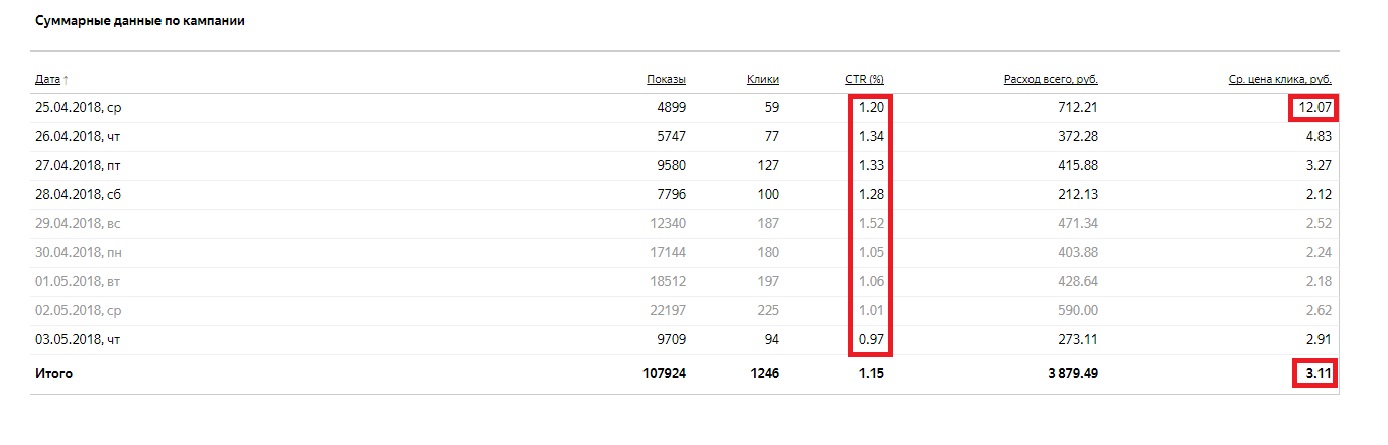The height and width of the screenshot is (445, 1388).
Task: Sort by CTR (%) column header
Action: tap(864, 80)
